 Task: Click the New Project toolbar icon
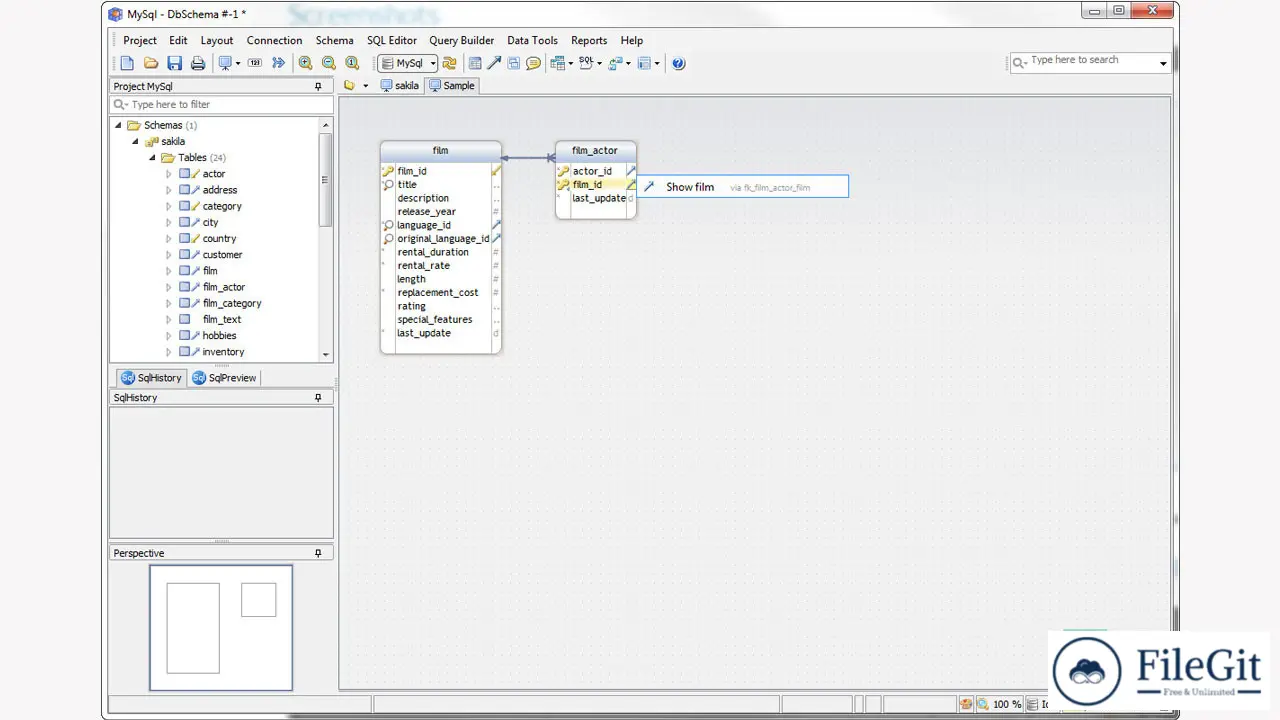coord(127,63)
